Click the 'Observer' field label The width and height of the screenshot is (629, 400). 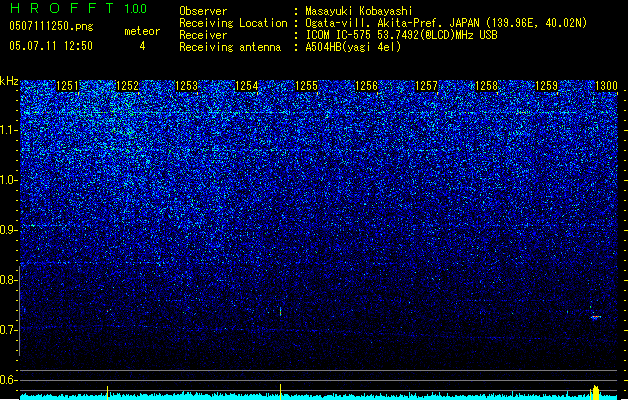coord(203,11)
